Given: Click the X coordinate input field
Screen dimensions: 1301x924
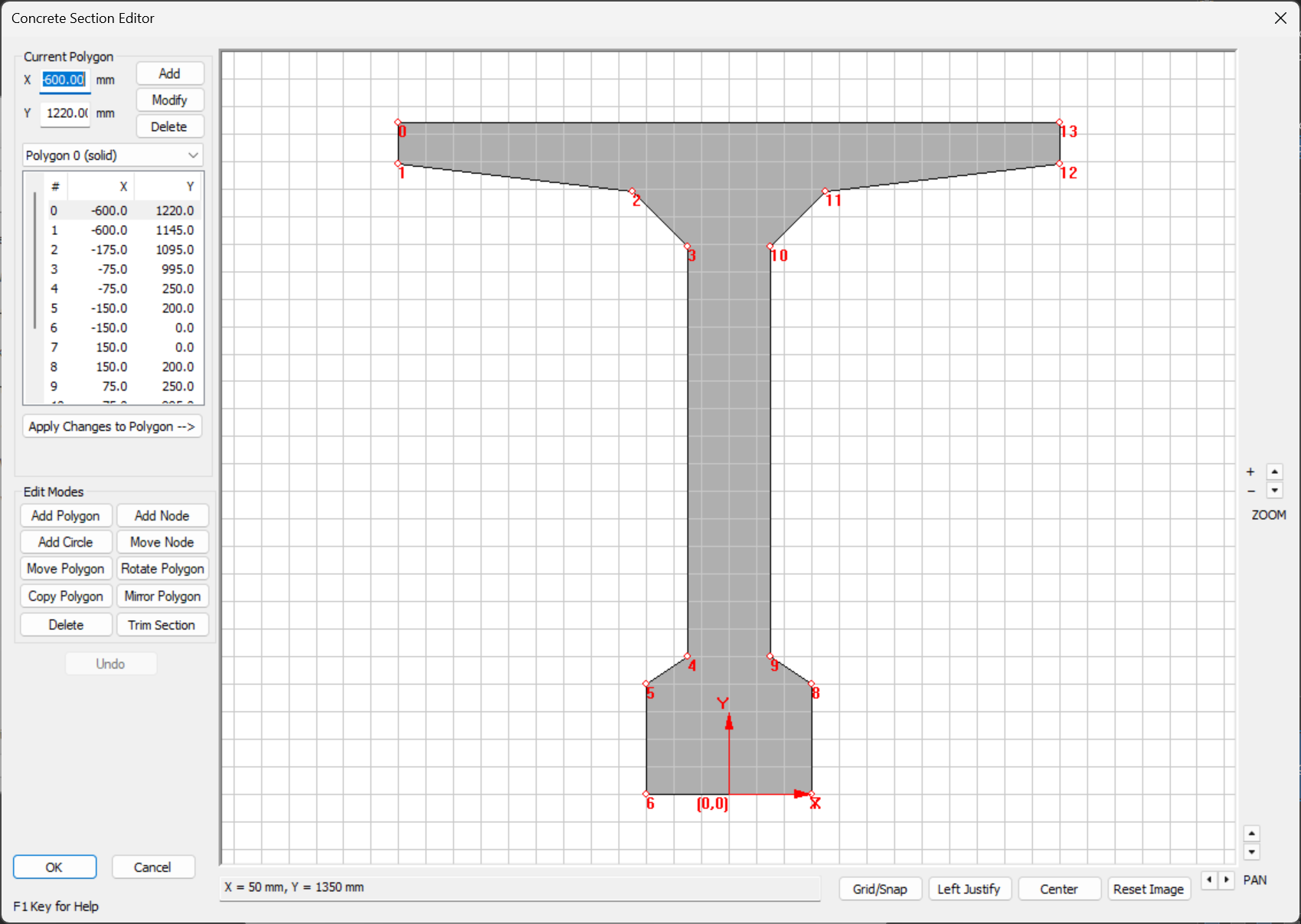Looking at the screenshot, I should (x=64, y=80).
